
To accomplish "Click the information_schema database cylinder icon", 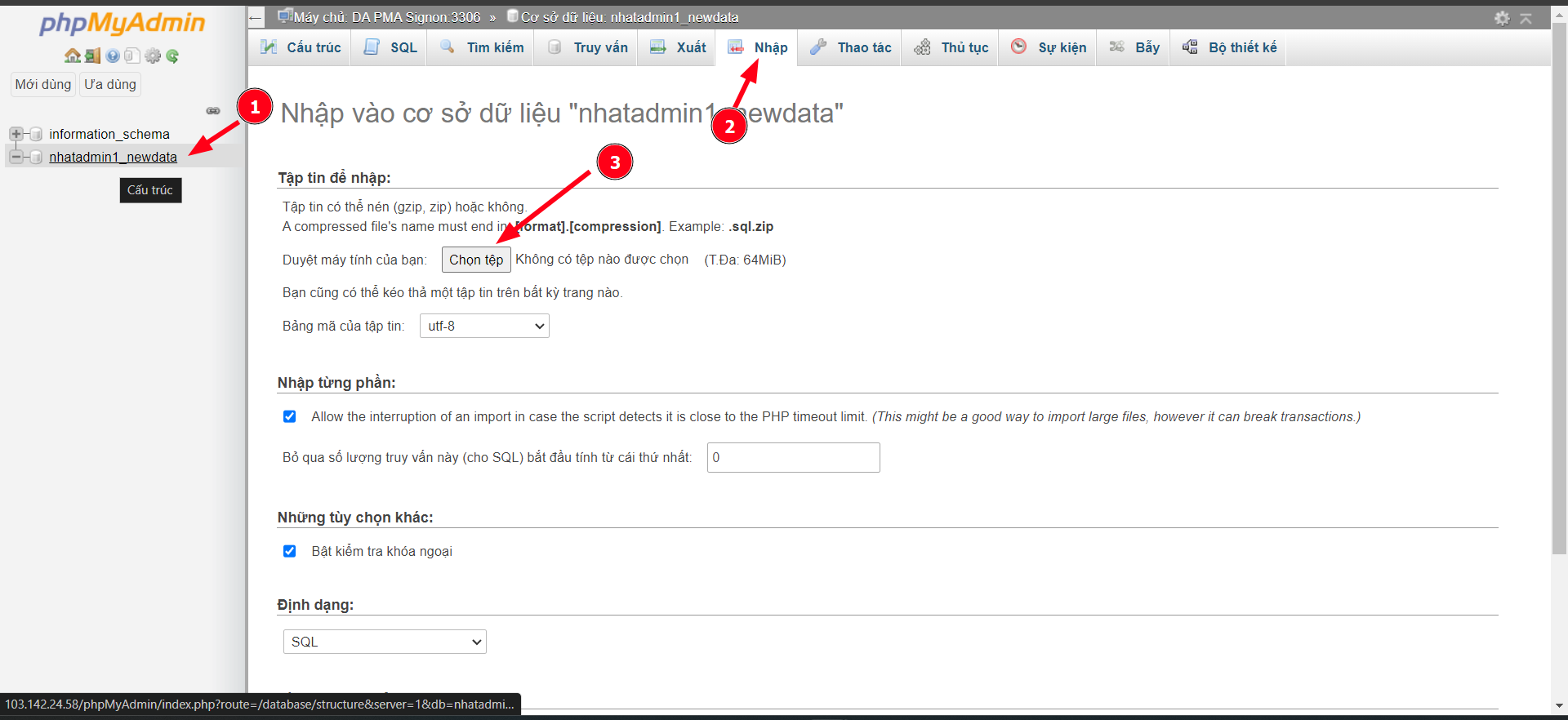I will [36, 134].
